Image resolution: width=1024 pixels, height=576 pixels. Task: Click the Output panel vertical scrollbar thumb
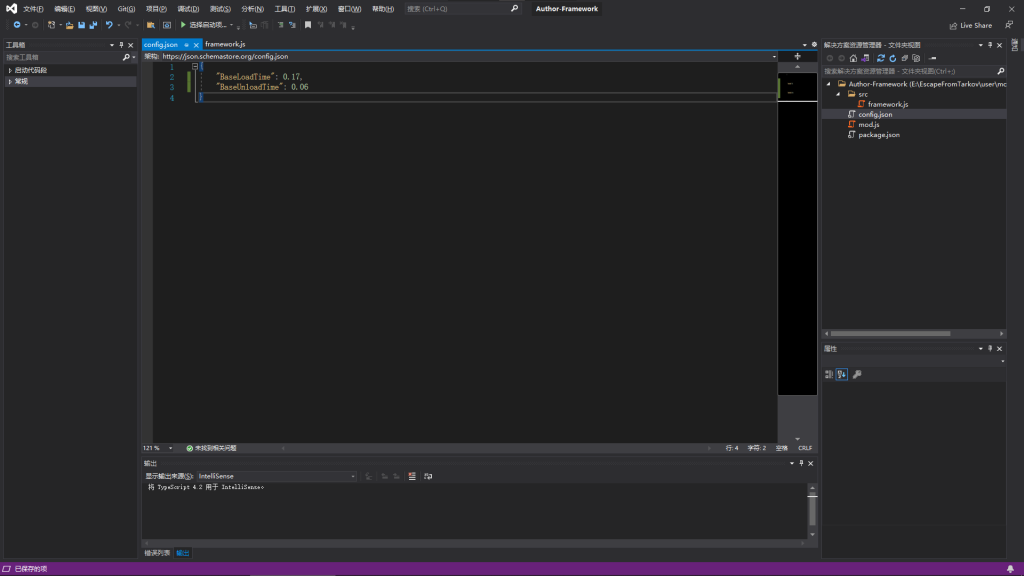(812, 508)
